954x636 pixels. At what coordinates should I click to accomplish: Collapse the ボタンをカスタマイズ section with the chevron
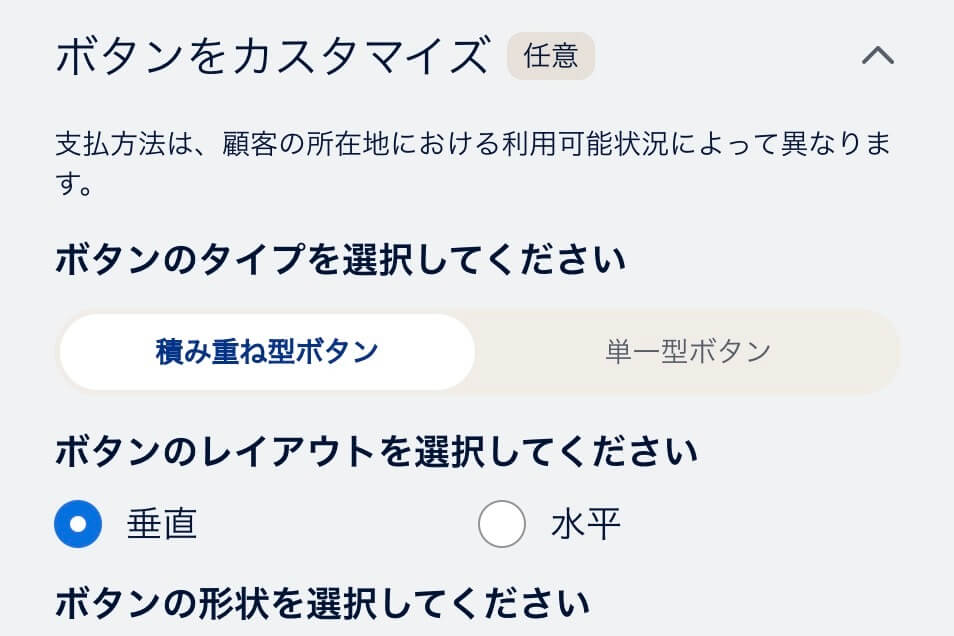coord(877,56)
